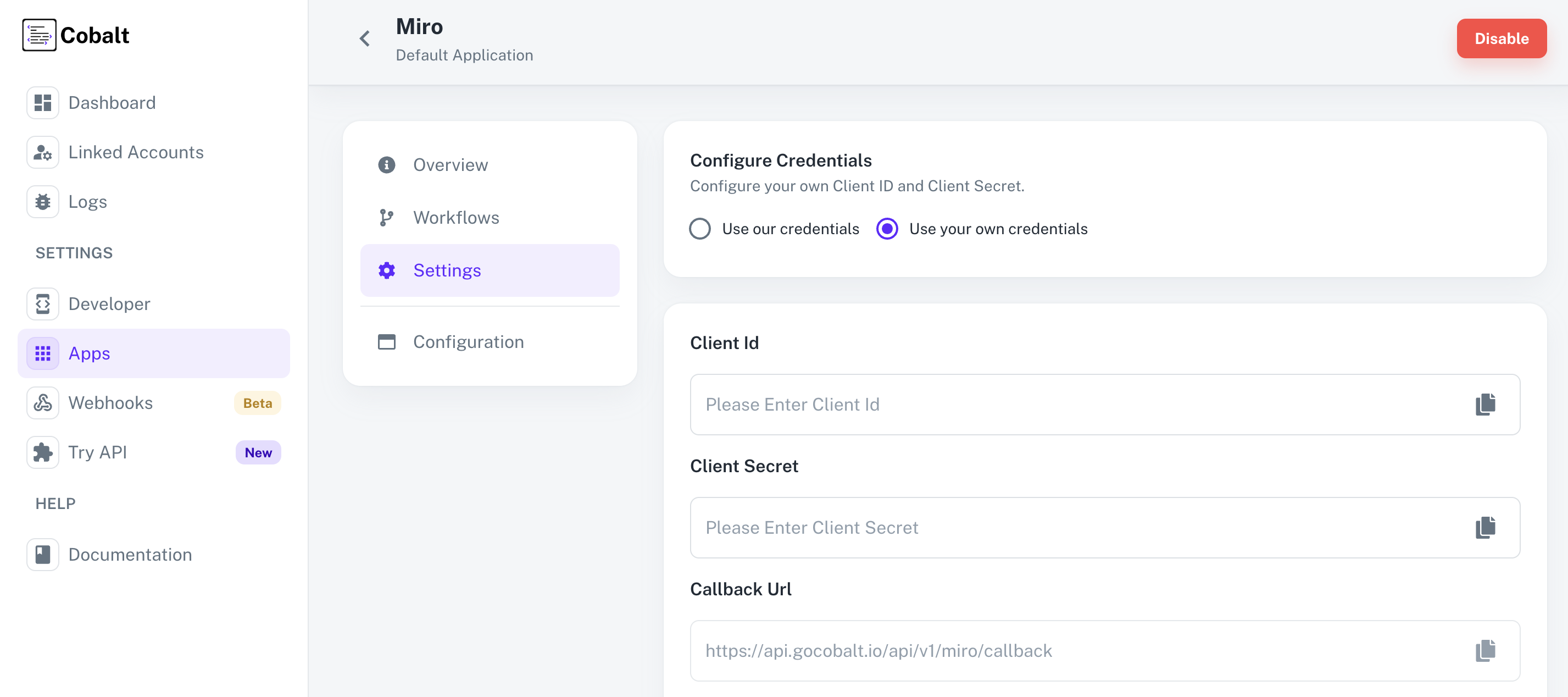1568x697 pixels.
Task: Click the Settings gear icon in the panel
Action: pos(387,270)
